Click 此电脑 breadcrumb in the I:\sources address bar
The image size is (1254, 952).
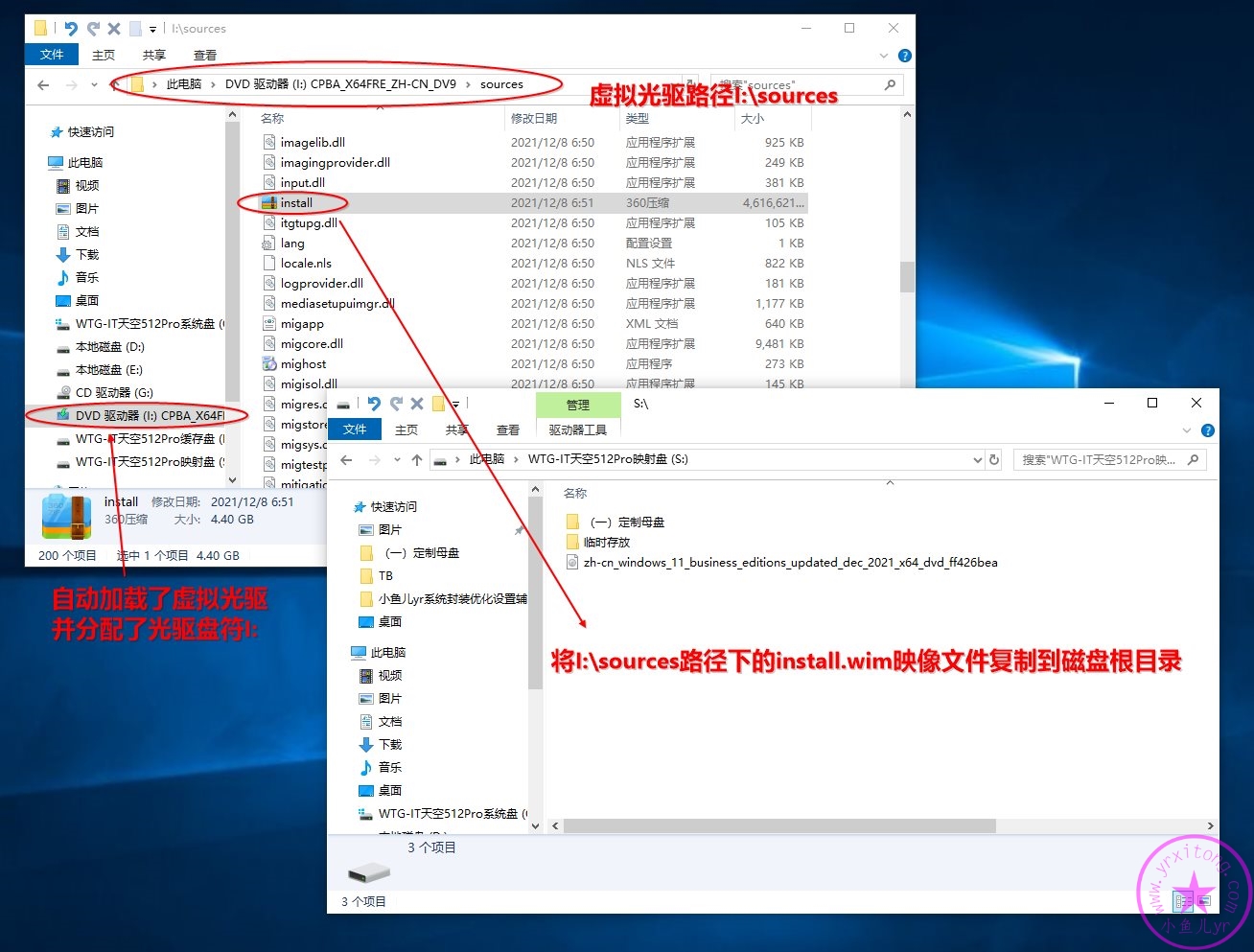184,84
